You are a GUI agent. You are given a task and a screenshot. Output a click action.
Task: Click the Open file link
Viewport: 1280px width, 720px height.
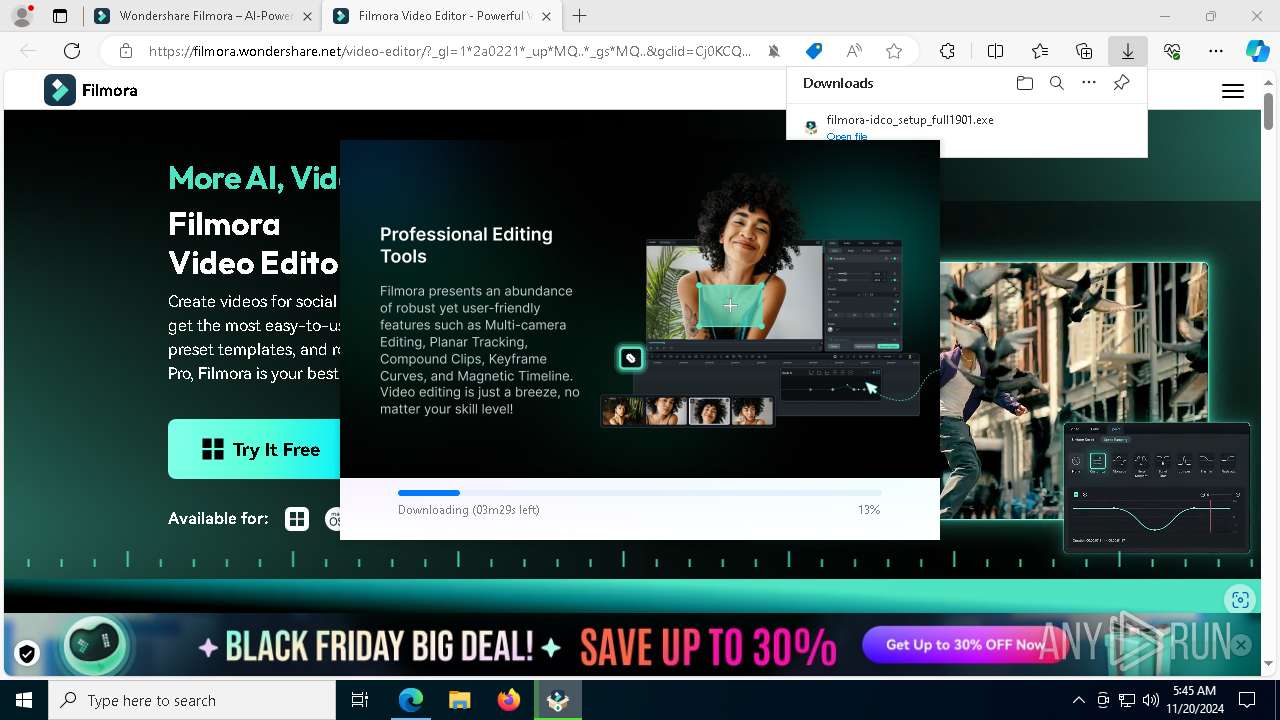point(847,136)
